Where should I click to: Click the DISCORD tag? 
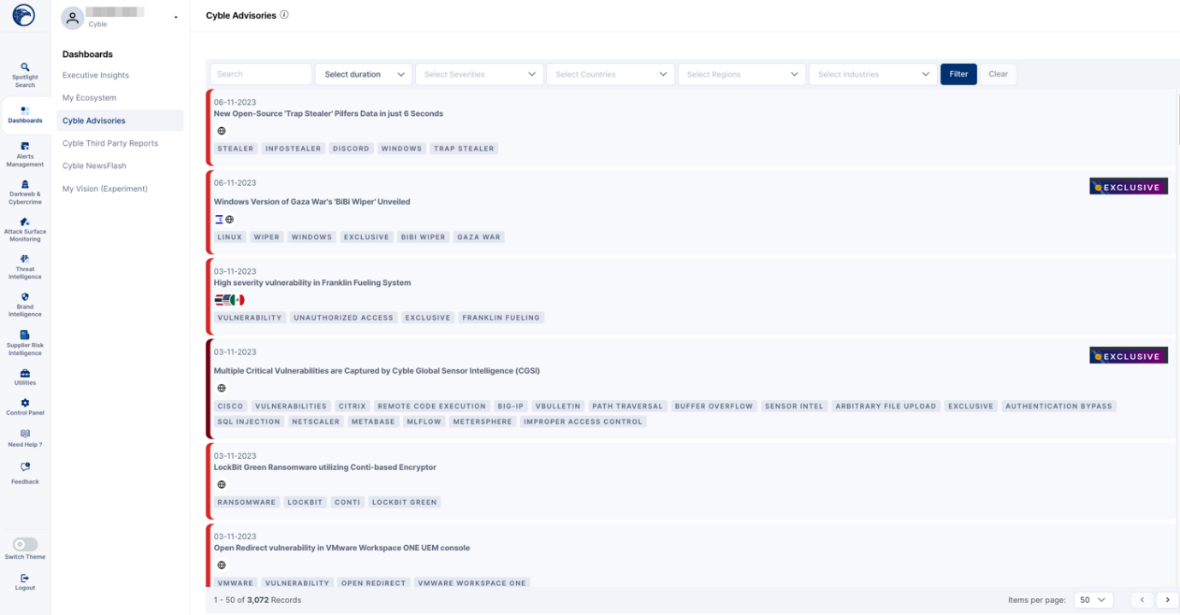pyautogui.click(x=351, y=149)
